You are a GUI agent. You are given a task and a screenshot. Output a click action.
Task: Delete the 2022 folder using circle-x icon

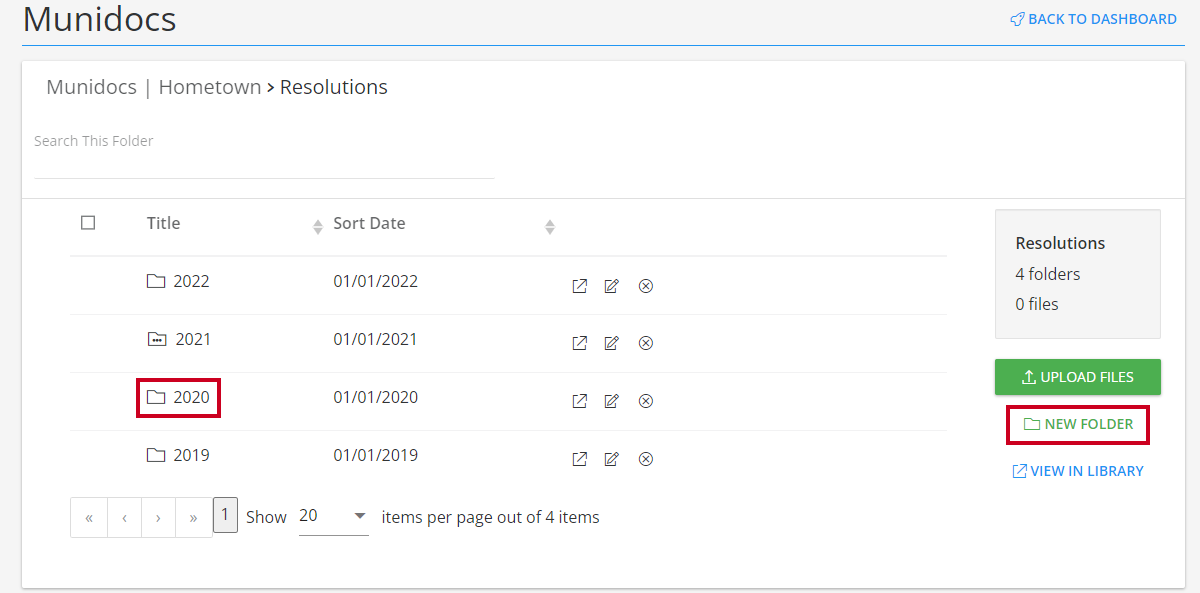point(646,286)
